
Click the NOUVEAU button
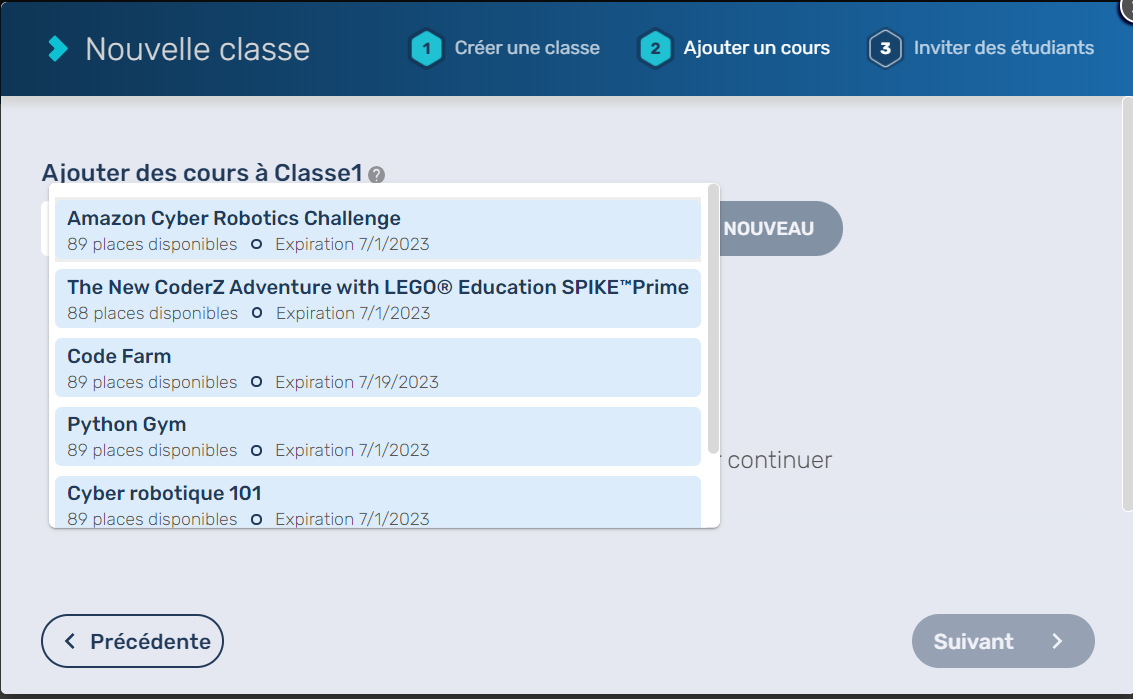[770, 229]
